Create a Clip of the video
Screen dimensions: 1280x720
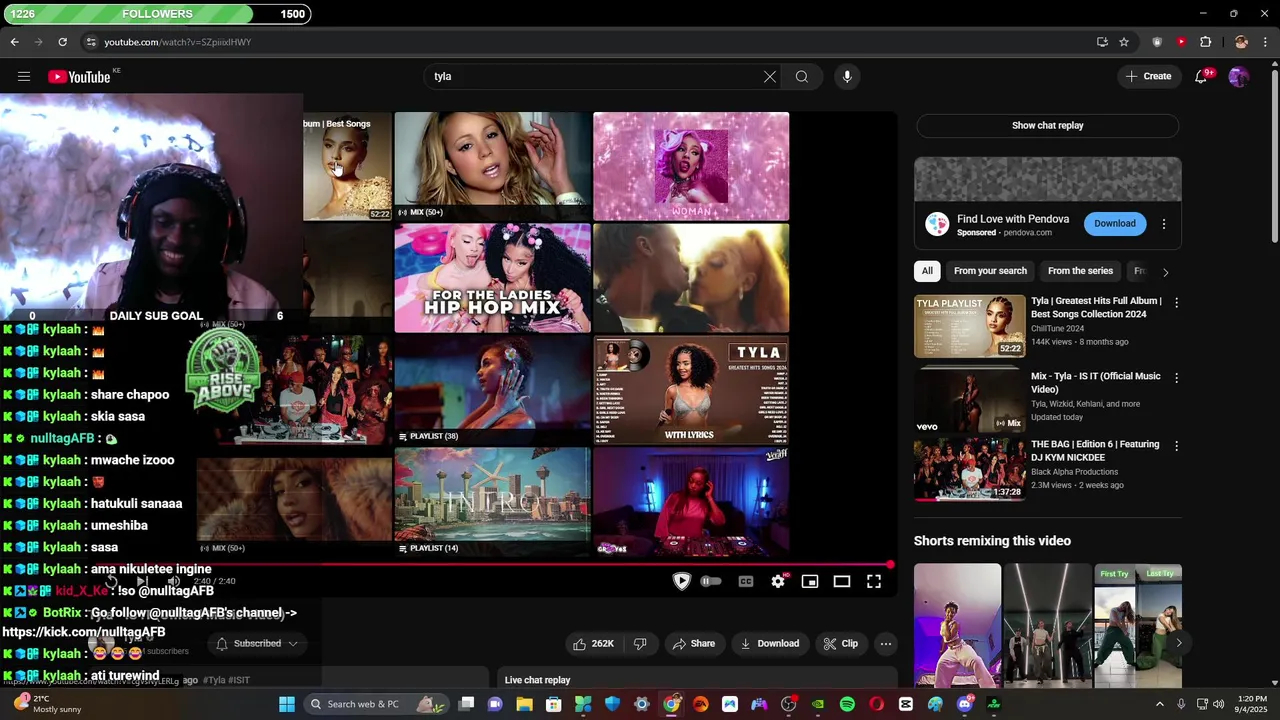pos(840,643)
